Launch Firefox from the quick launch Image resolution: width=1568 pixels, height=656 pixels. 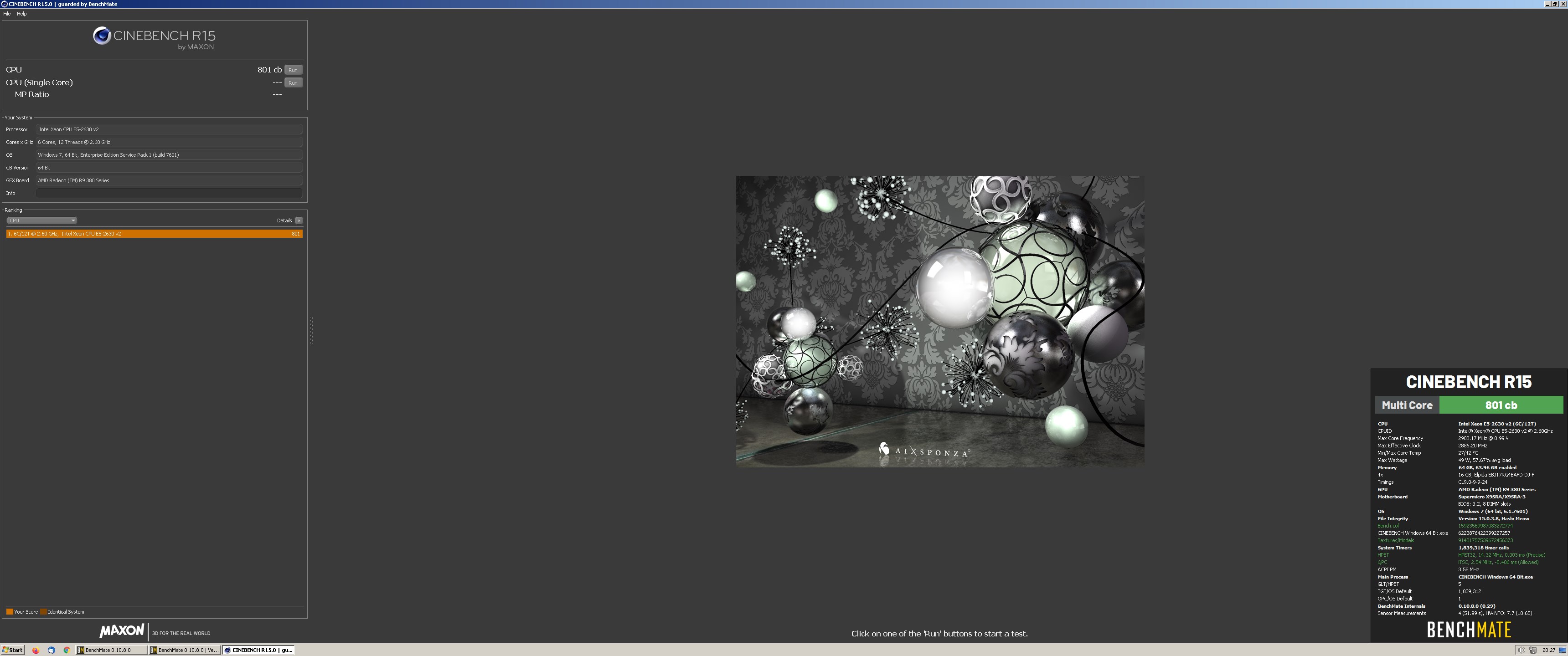pyautogui.click(x=35, y=650)
